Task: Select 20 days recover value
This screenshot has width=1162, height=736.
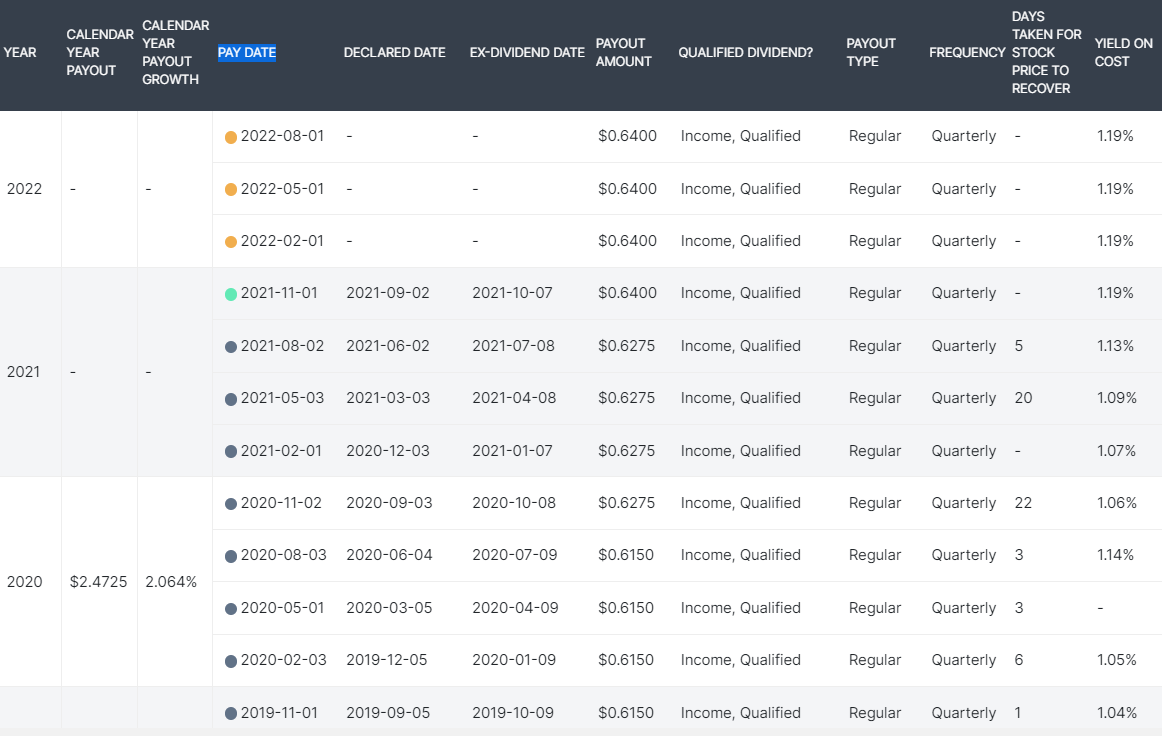Action: click(1023, 398)
